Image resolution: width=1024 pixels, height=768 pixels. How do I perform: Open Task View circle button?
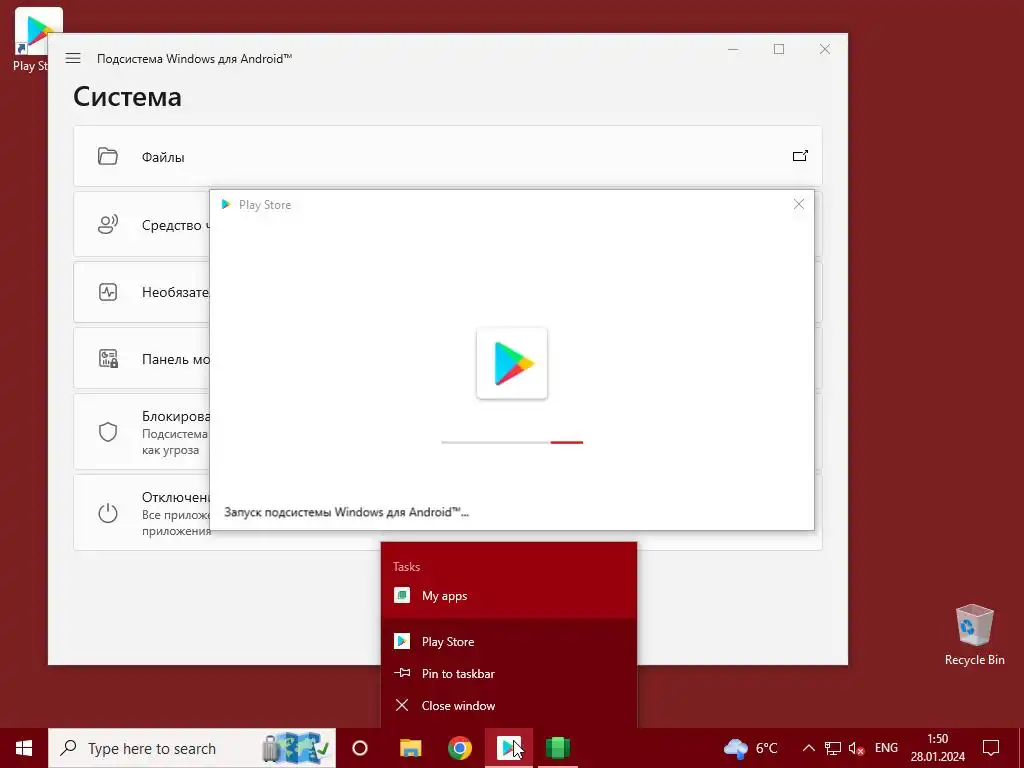pyautogui.click(x=360, y=748)
